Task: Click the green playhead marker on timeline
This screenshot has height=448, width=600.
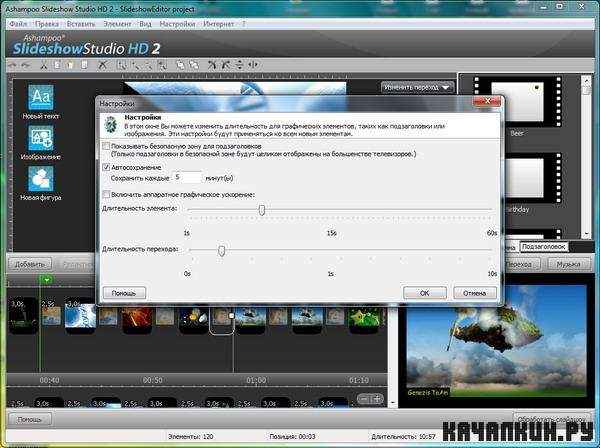Action: coord(46,280)
